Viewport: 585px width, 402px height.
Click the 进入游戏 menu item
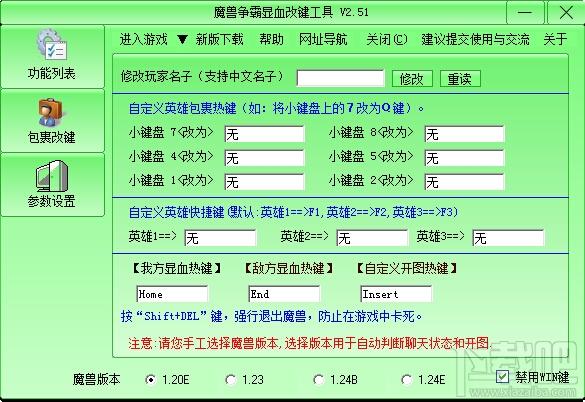click(144, 39)
